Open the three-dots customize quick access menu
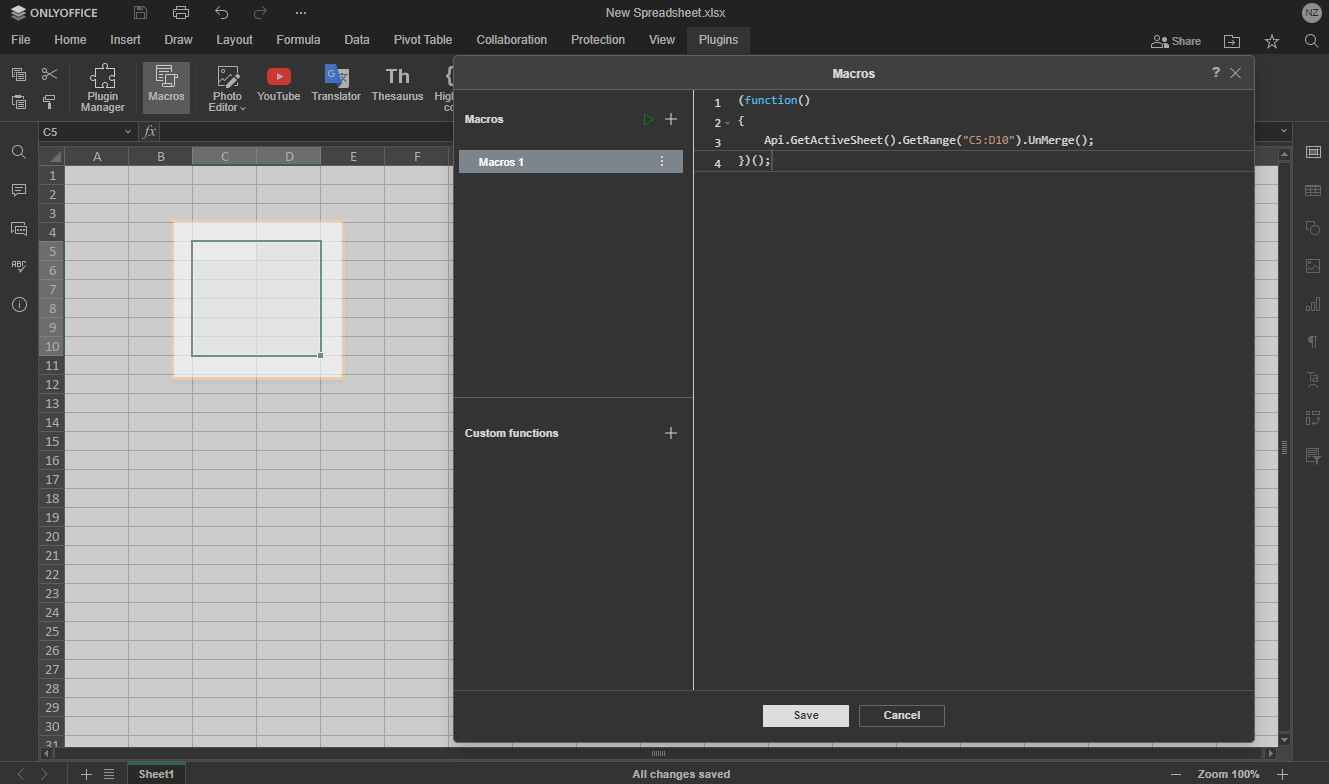This screenshot has width=1329, height=784. (x=301, y=13)
